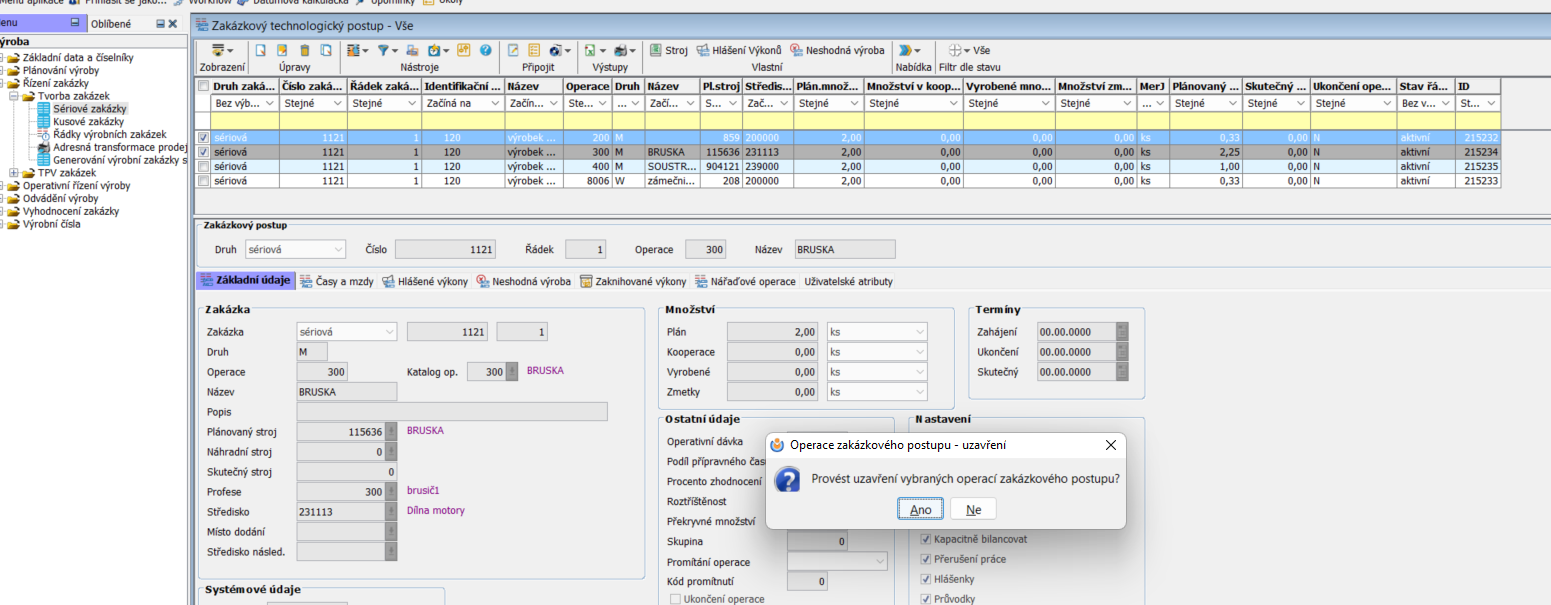Click the funnel filter icon in Nástroje
The width and height of the screenshot is (1551, 605).
coord(383,50)
